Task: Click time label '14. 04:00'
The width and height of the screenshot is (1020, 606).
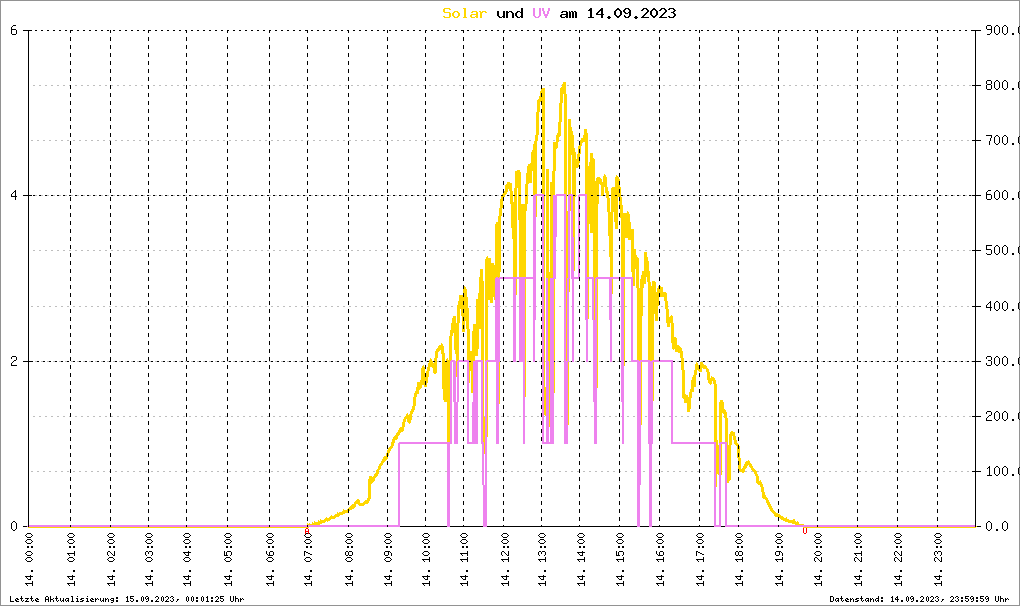Action: (x=187, y=560)
